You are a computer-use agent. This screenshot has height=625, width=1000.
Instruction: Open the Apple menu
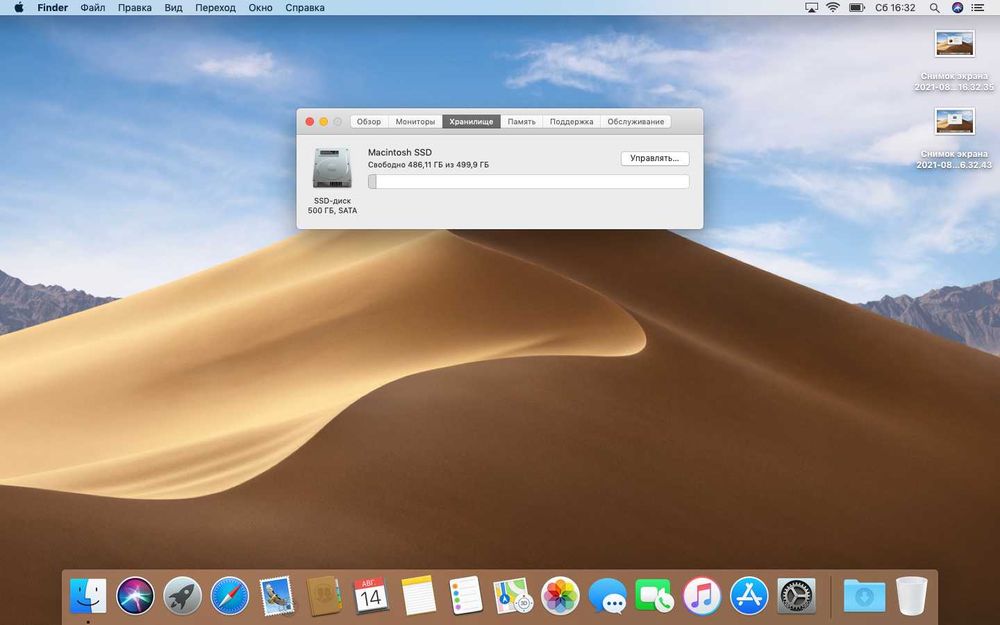(x=18, y=8)
